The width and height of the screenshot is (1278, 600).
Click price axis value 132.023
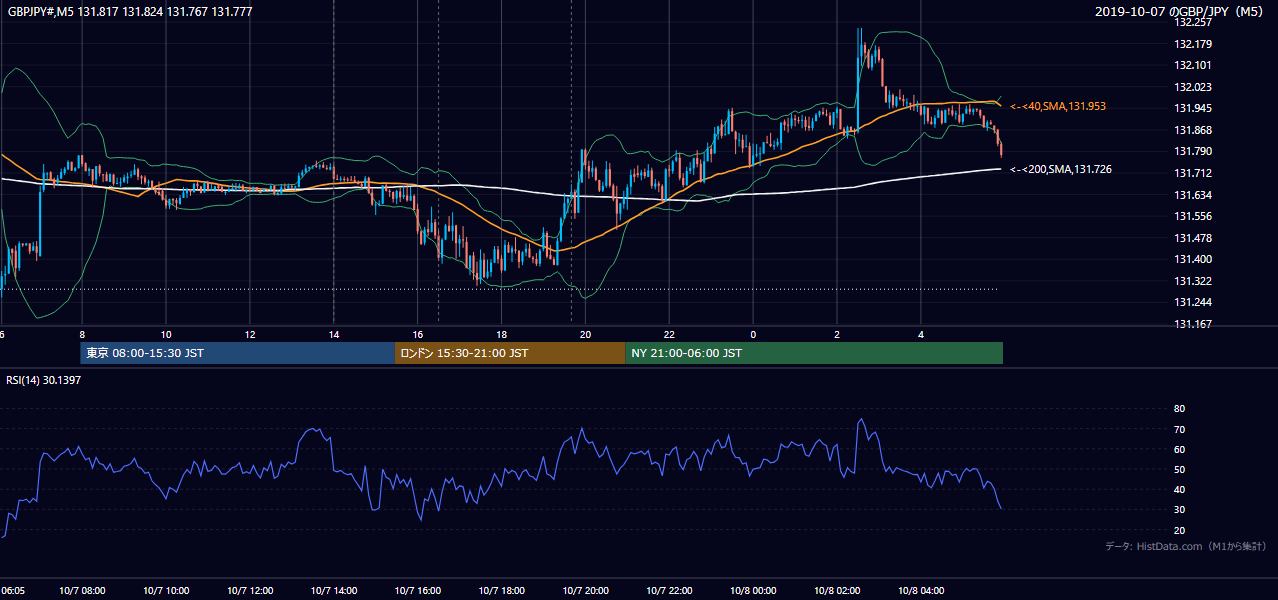(1193, 87)
